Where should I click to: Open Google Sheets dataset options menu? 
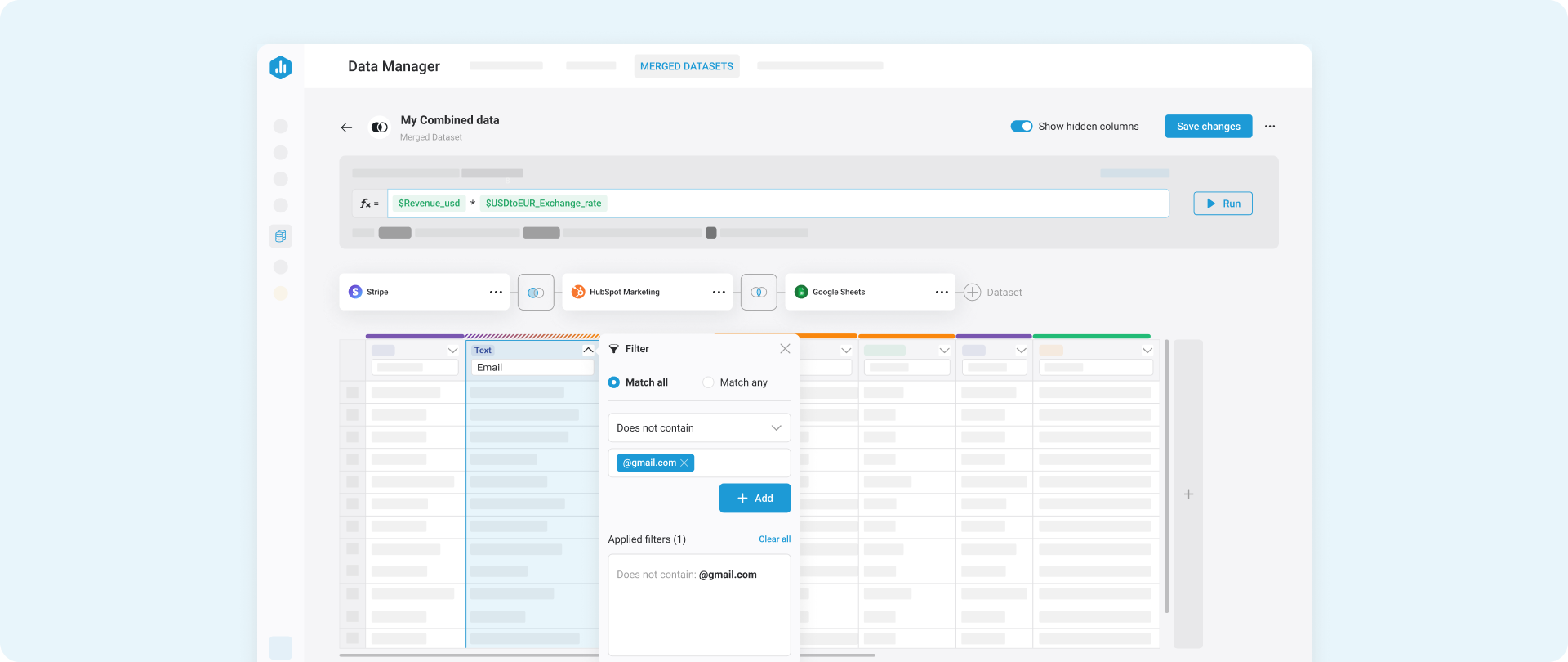(942, 293)
